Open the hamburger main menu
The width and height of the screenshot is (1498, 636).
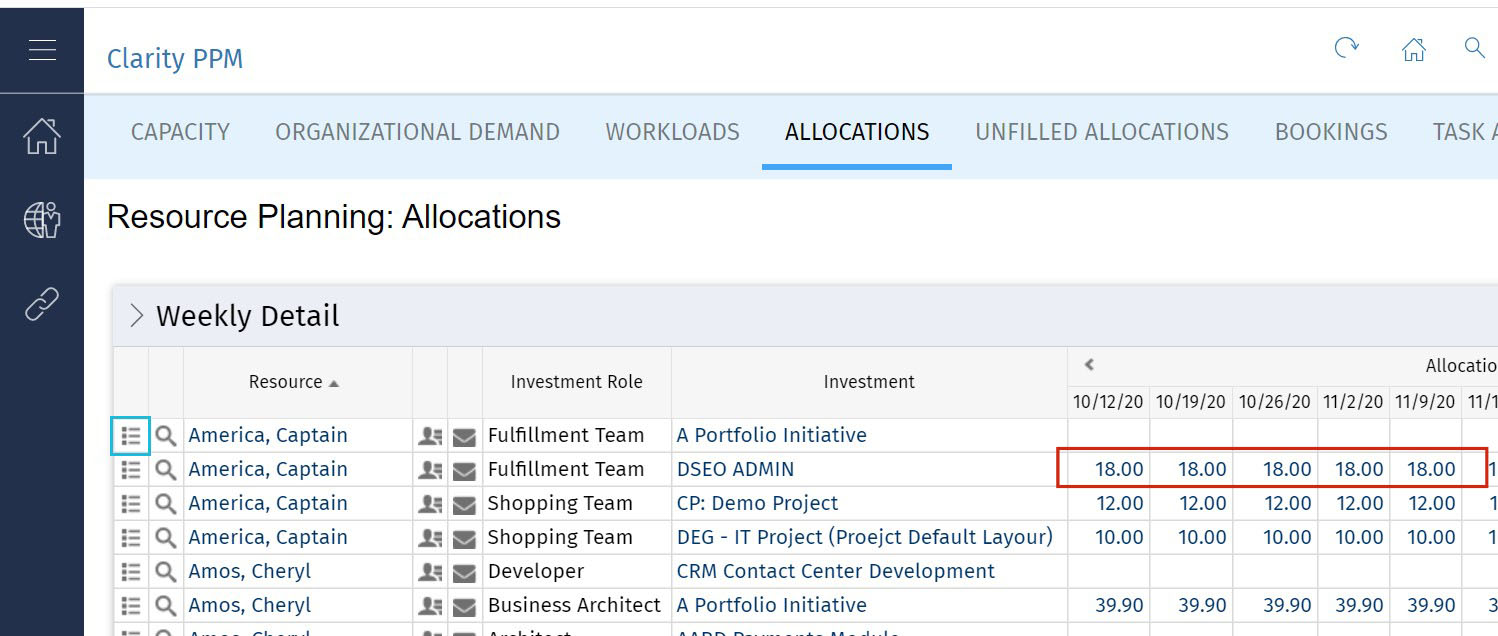pyautogui.click(x=42, y=49)
